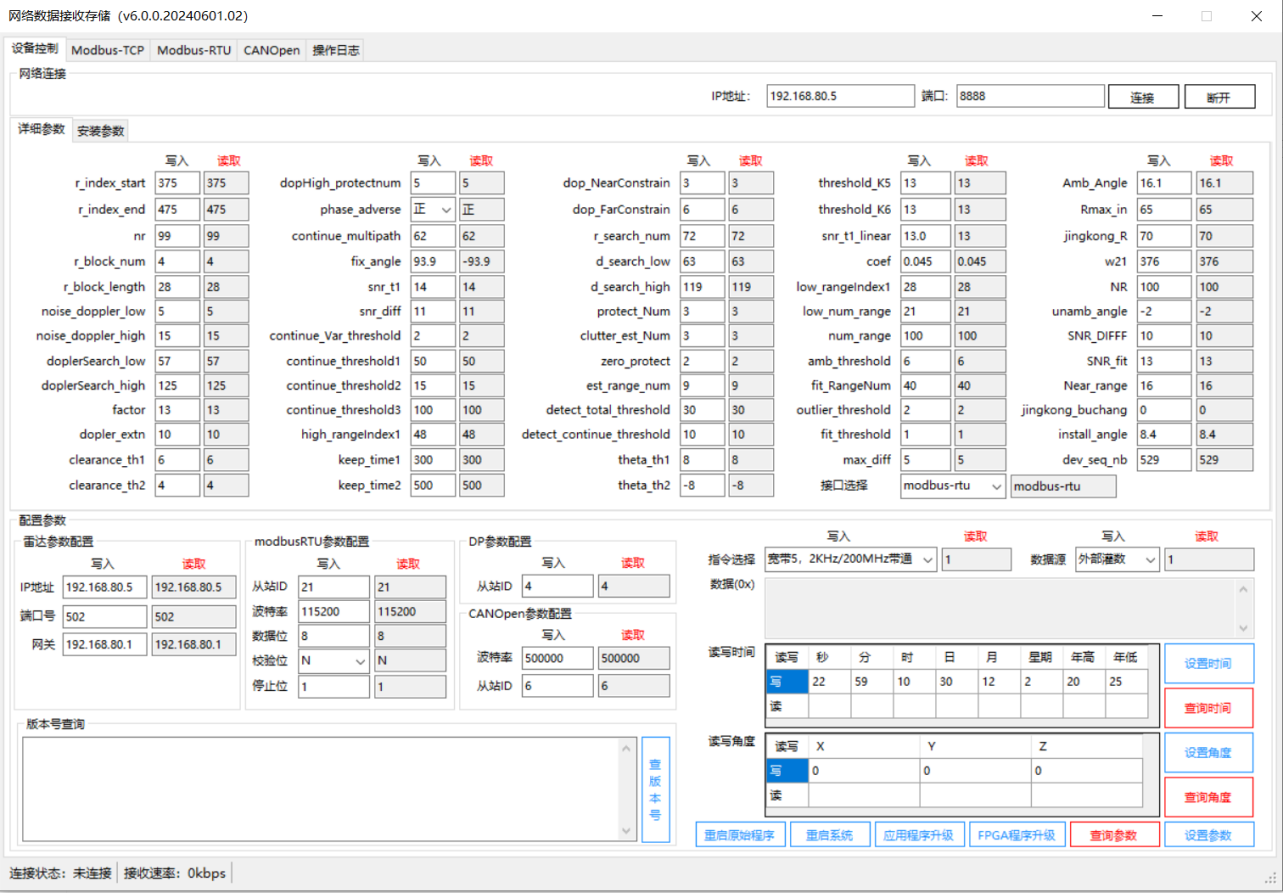Switch to the 操作日志 tab
Image resolution: width=1283 pixels, height=893 pixels.
coord(335,50)
